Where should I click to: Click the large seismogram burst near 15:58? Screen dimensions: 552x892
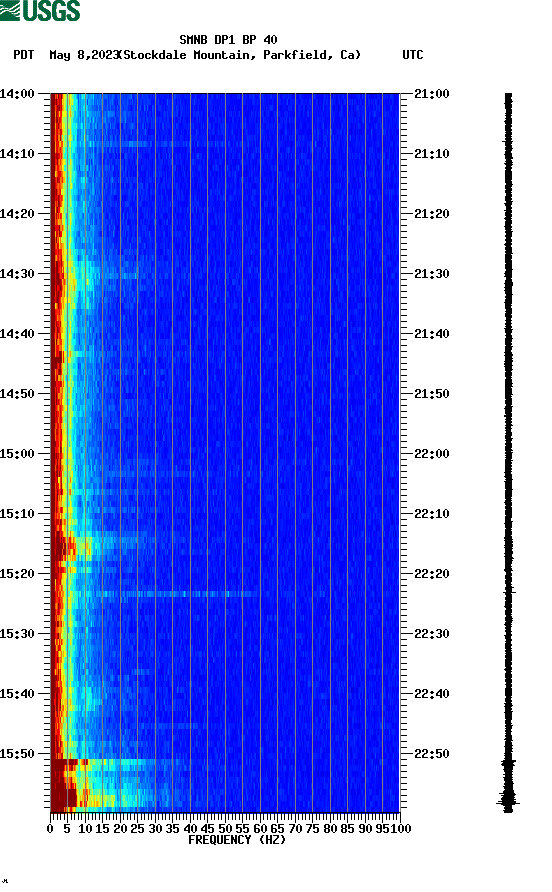(x=508, y=799)
